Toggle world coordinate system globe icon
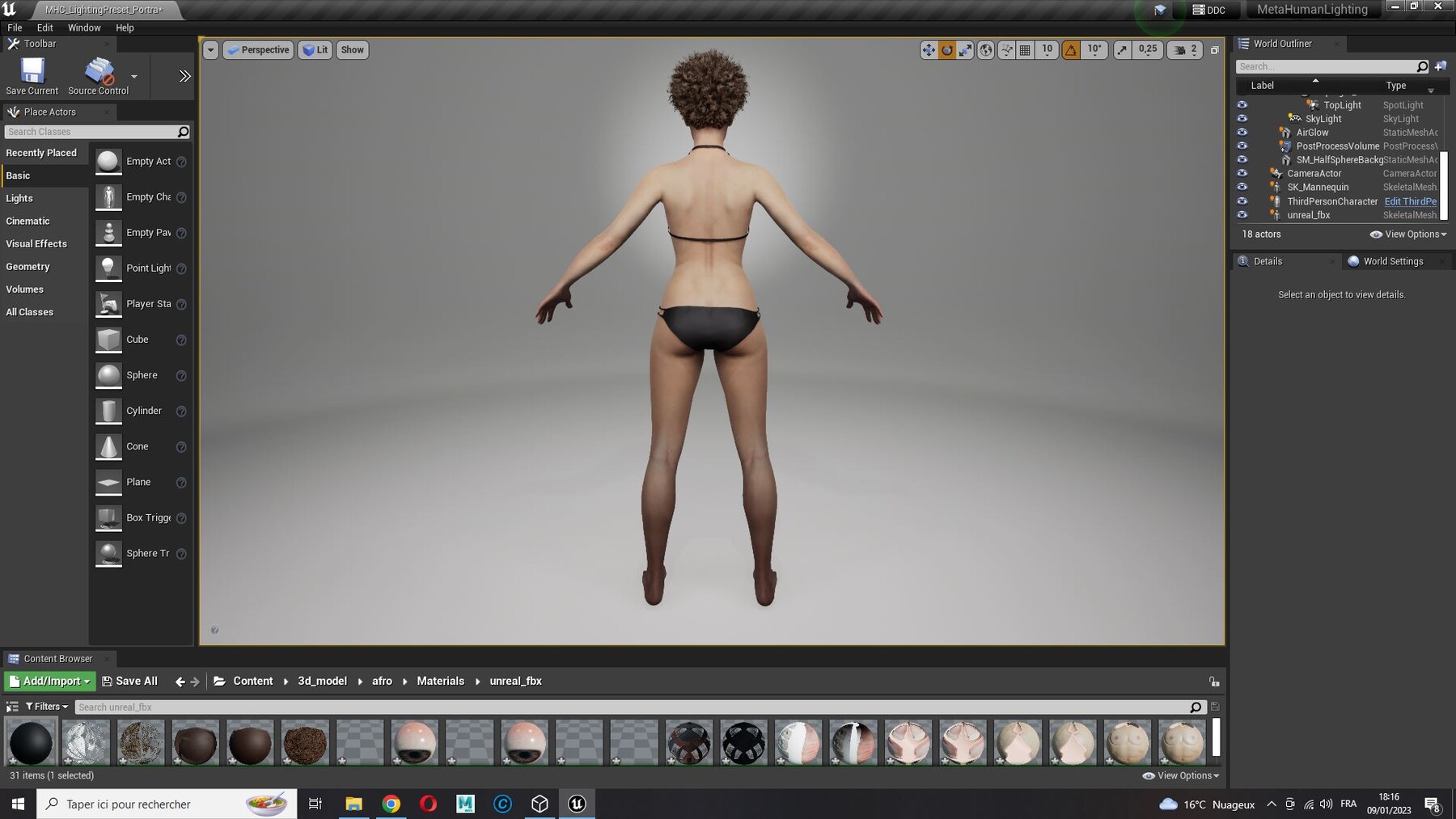 [x=985, y=50]
